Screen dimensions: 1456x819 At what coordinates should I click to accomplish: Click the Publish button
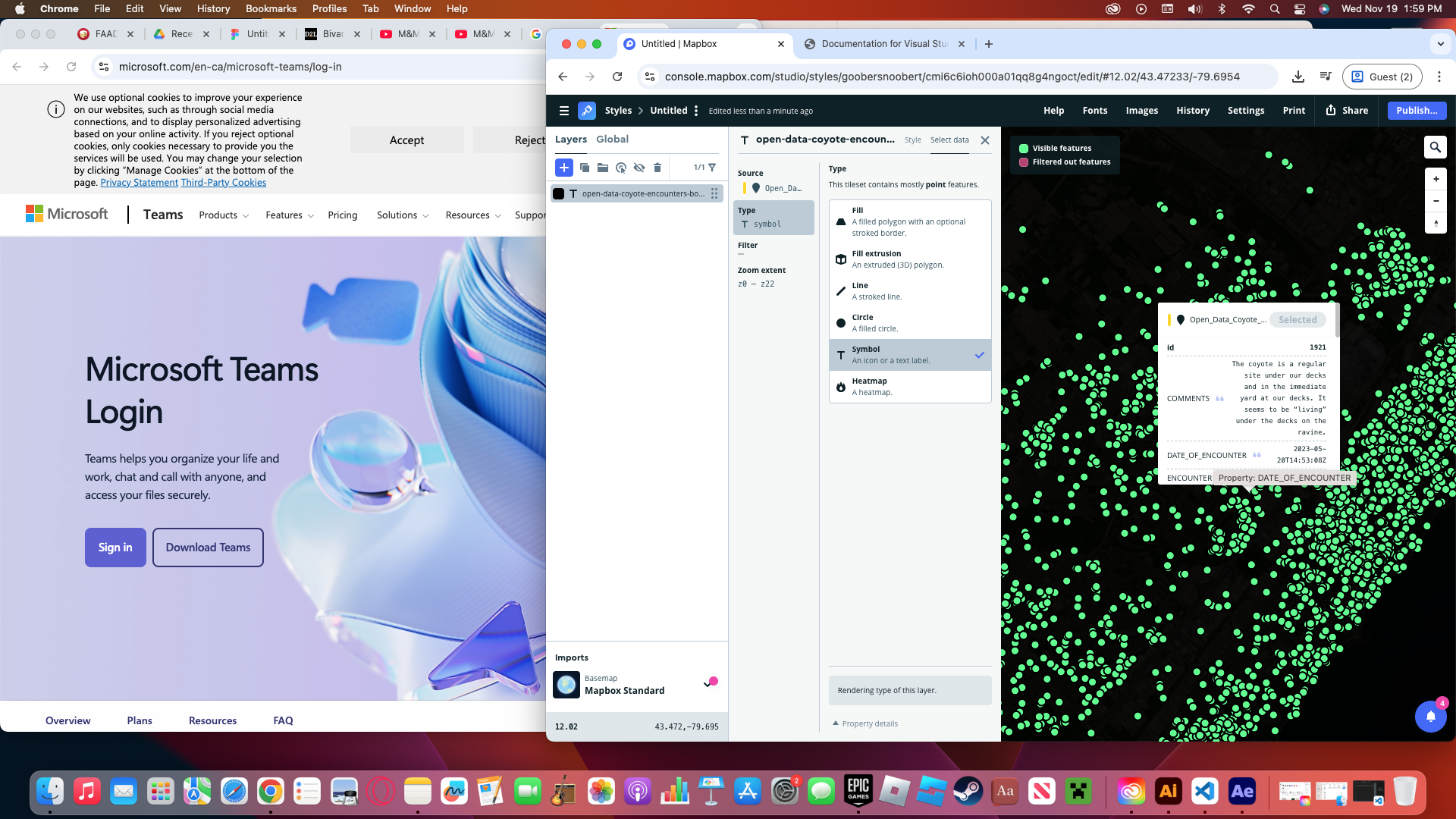[x=1416, y=111]
